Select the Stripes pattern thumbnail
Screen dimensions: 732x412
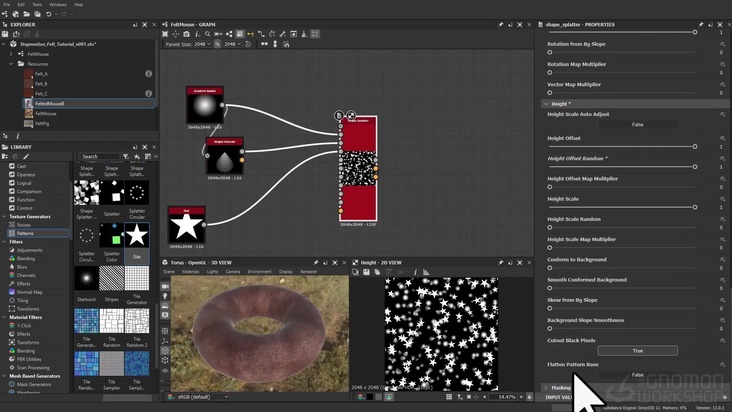tap(112, 279)
